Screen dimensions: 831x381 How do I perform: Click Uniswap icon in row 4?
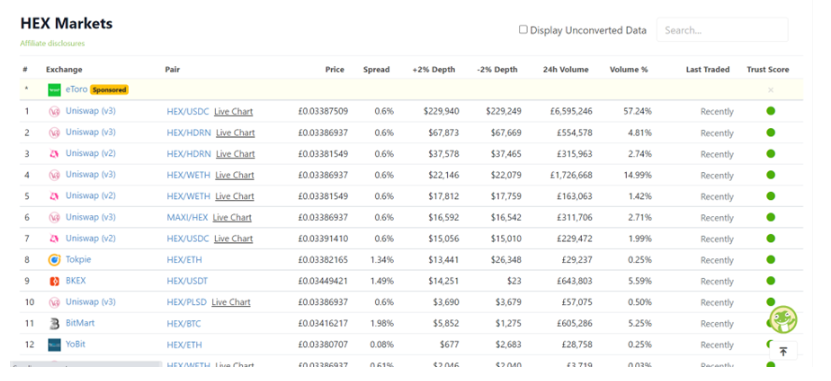tap(54, 175)
